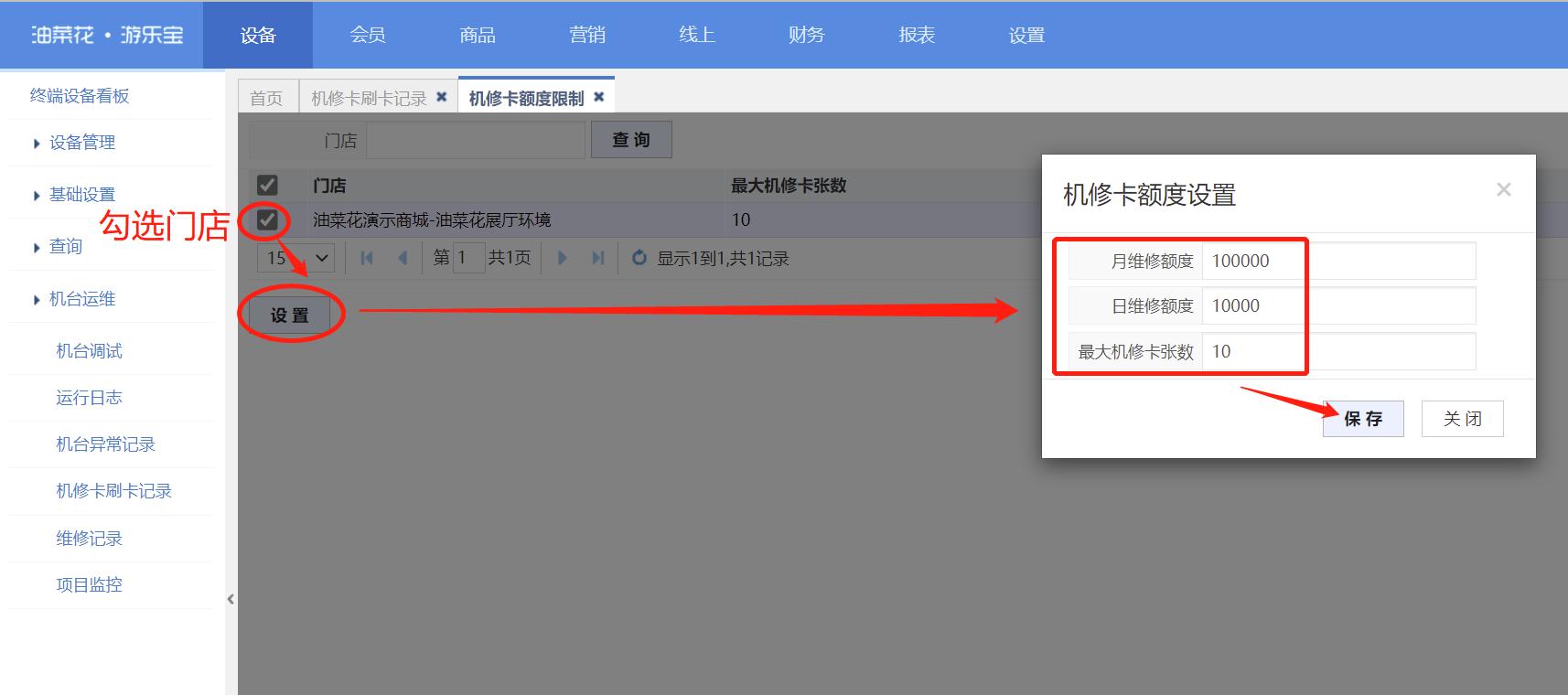Screen dimensions: 1568x695
Task: Select the 油菜花演示商城-油菜花展厅环境 cell
Action: [x=432, y=219]
